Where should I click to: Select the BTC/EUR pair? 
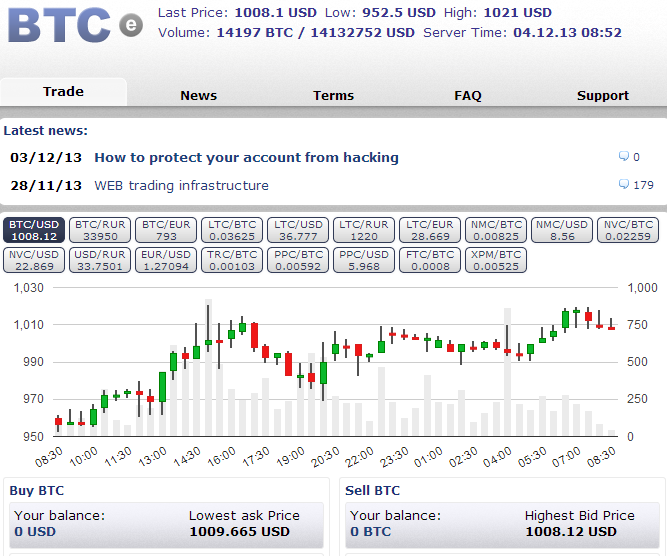pos(166,230)
